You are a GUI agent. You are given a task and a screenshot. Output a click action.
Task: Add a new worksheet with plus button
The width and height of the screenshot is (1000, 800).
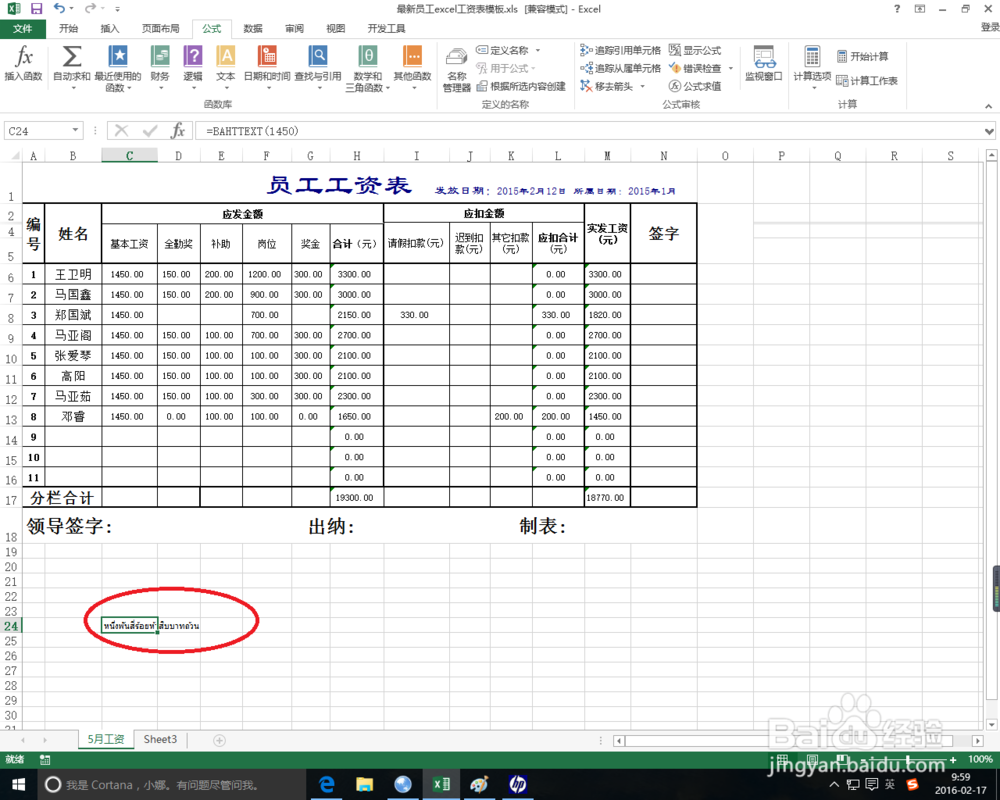point(219,740)
